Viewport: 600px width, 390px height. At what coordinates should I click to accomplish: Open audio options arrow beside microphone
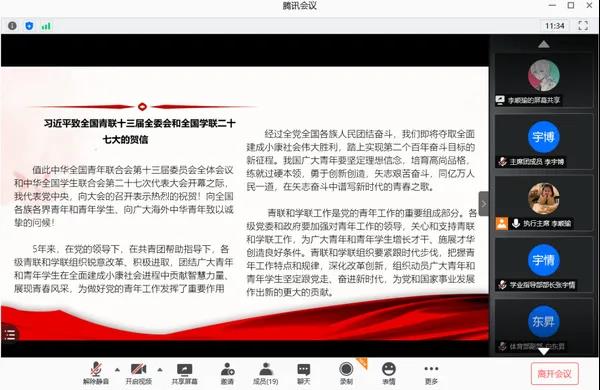pos(117,370)
